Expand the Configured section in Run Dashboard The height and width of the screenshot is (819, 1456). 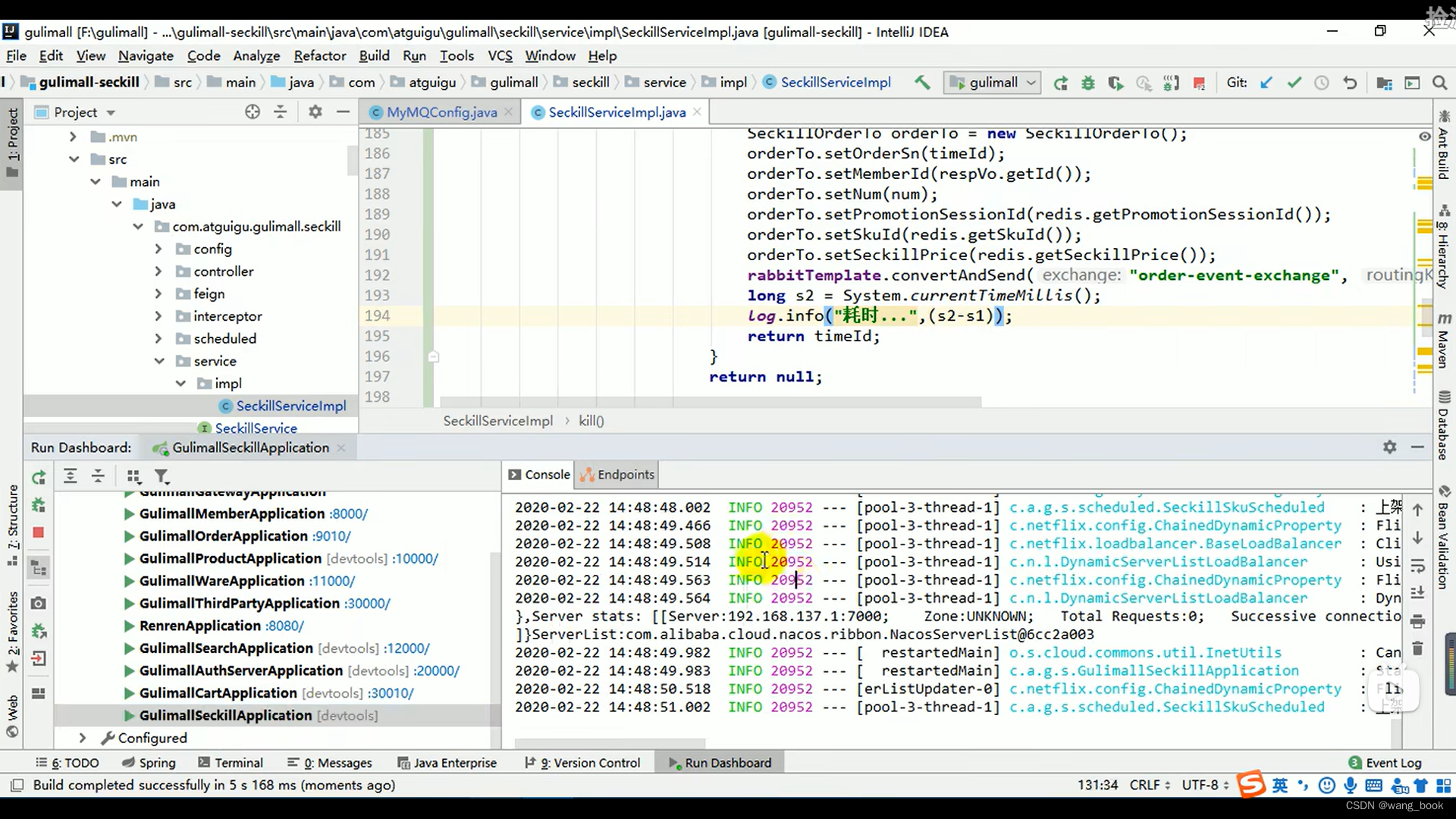coord(82,738)
